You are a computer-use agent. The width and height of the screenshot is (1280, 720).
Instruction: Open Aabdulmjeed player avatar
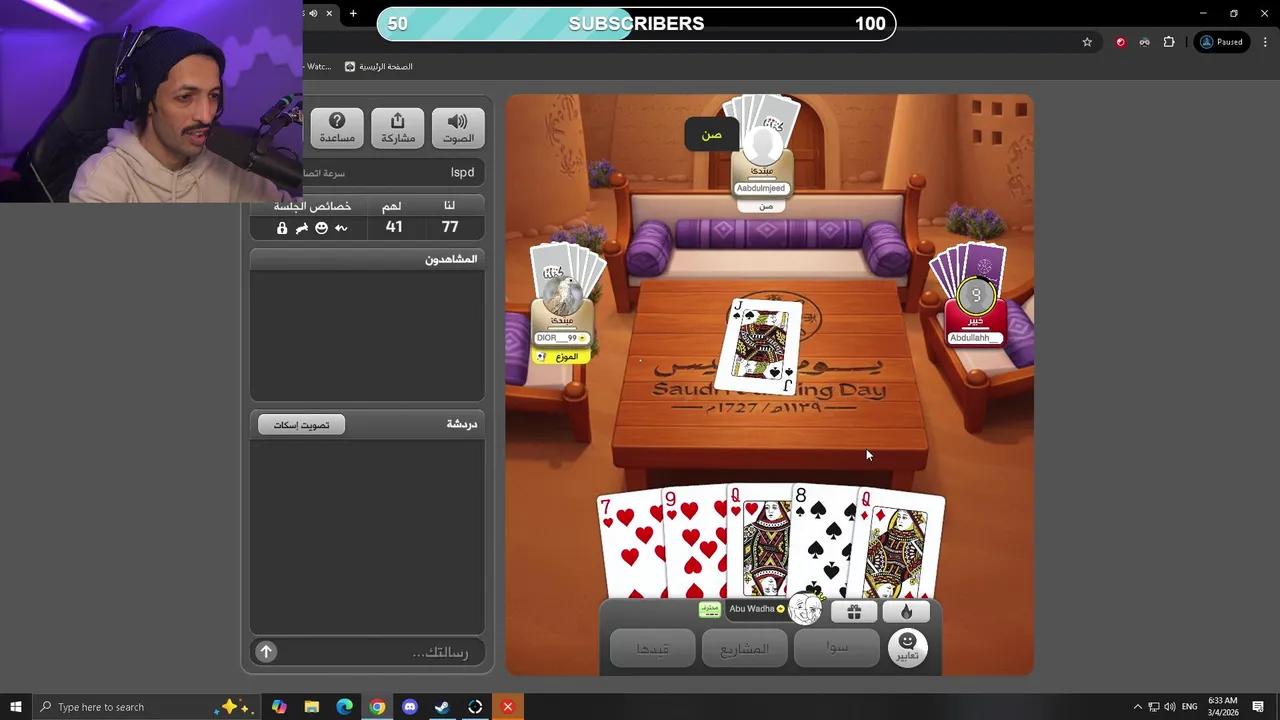point(763,147)
